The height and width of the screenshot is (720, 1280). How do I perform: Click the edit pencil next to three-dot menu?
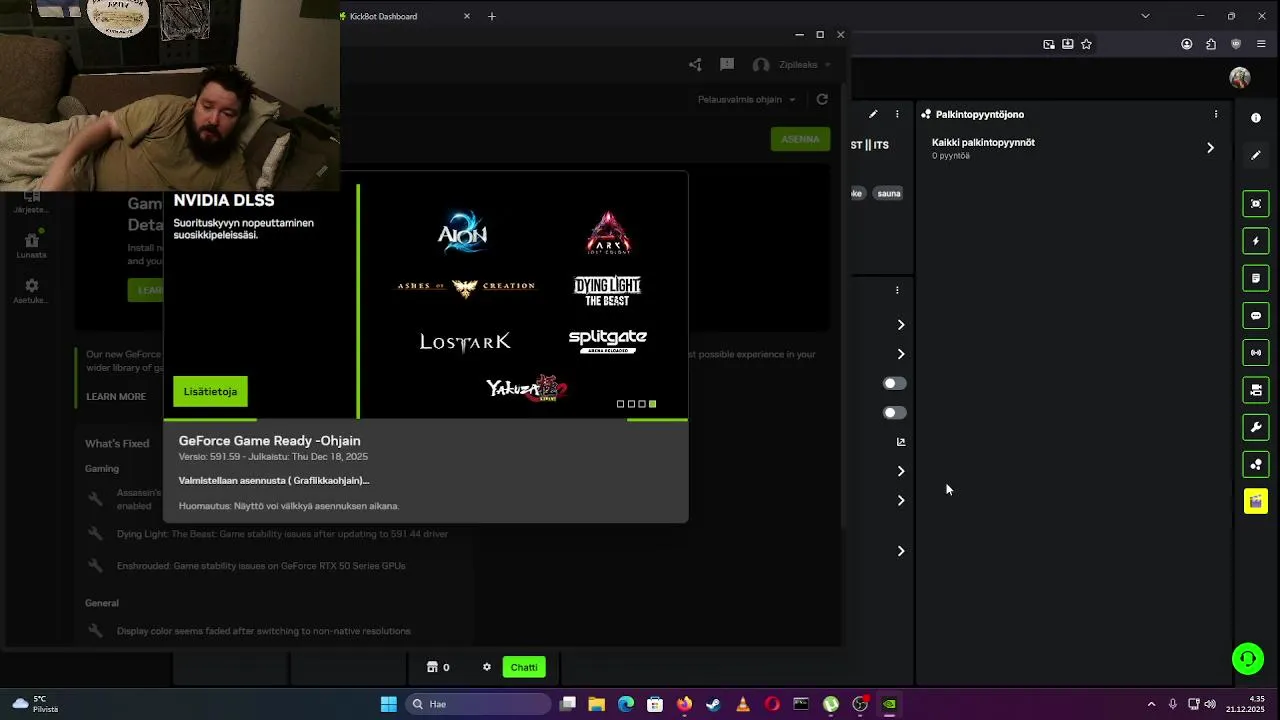click(873, 114)
